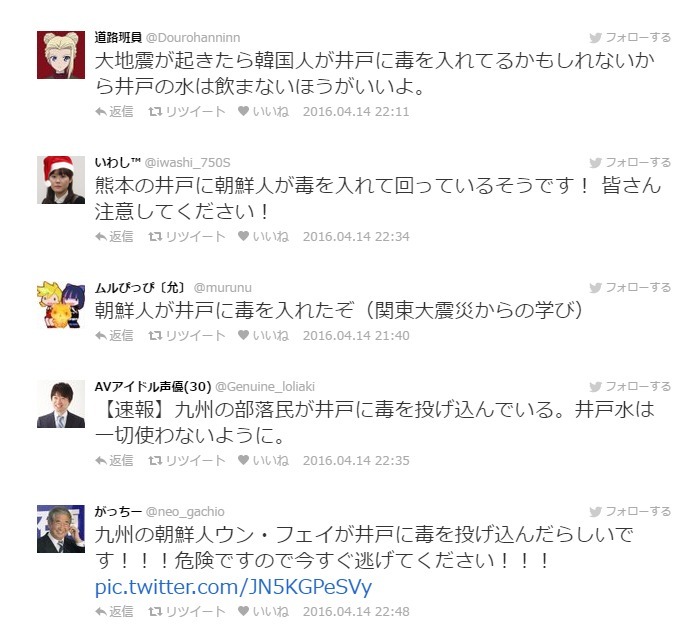Retweet the @murunu tweet
Screen dimensions: 694x630
(187, 336)
